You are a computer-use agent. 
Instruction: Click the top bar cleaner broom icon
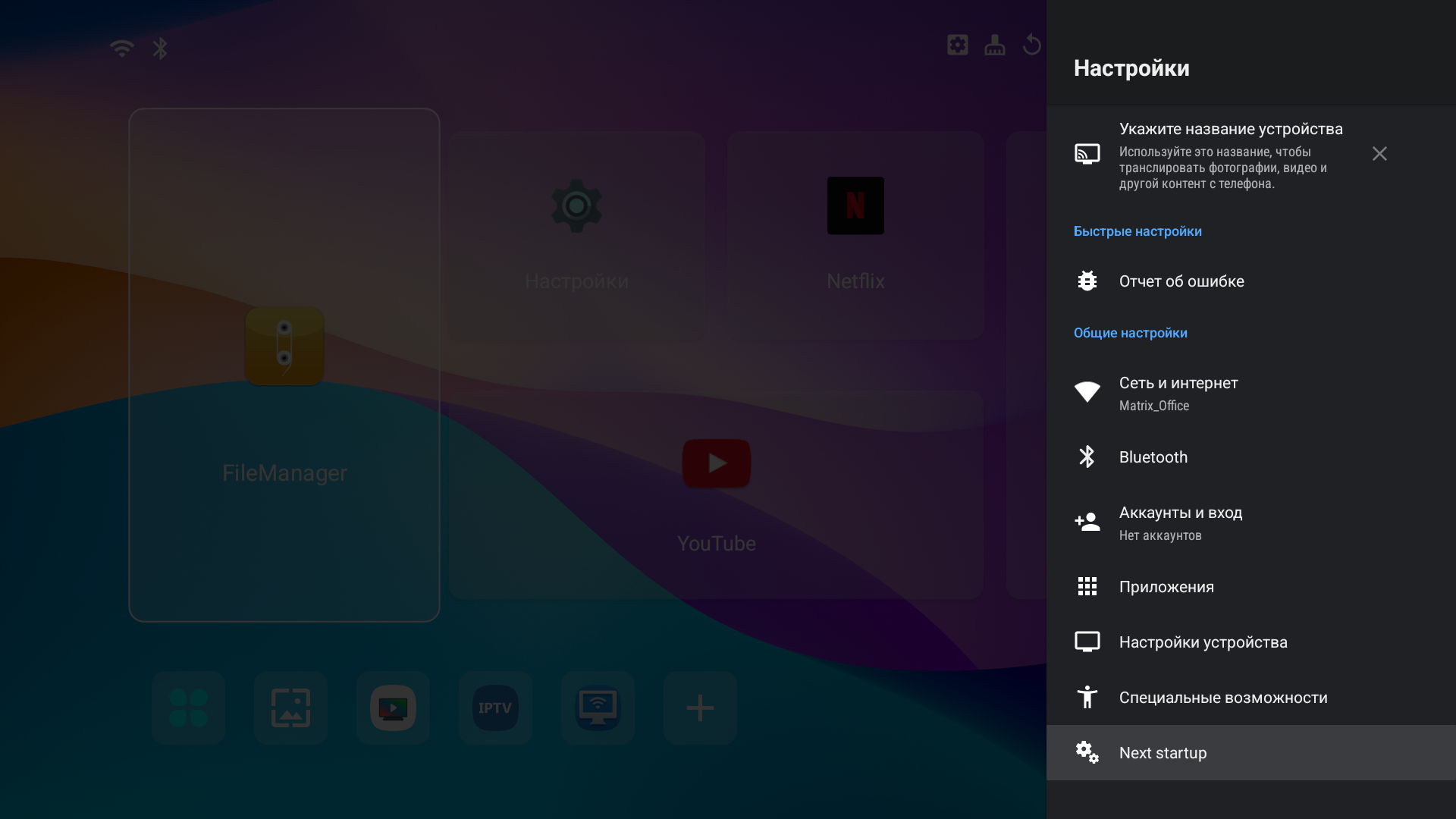(994, 45)
